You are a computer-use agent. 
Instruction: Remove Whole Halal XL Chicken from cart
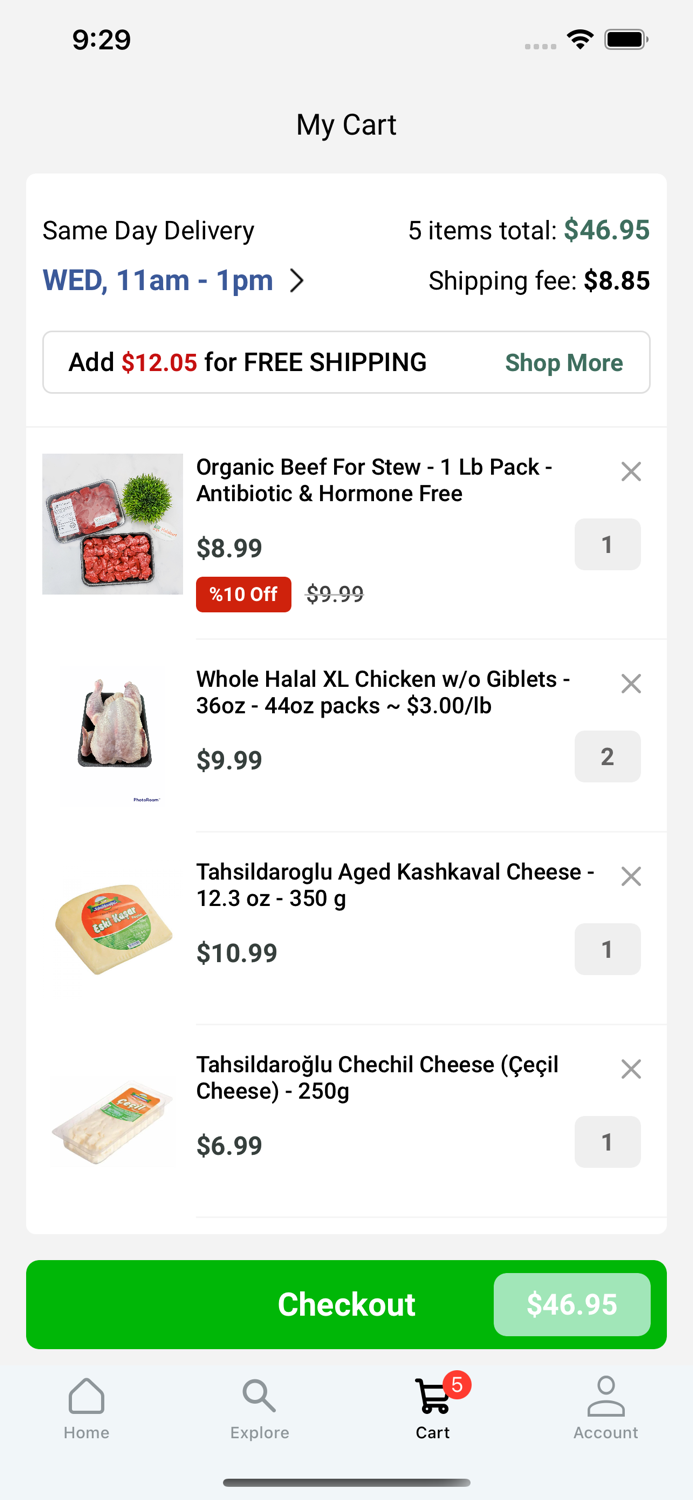click(x=631, y=684)
